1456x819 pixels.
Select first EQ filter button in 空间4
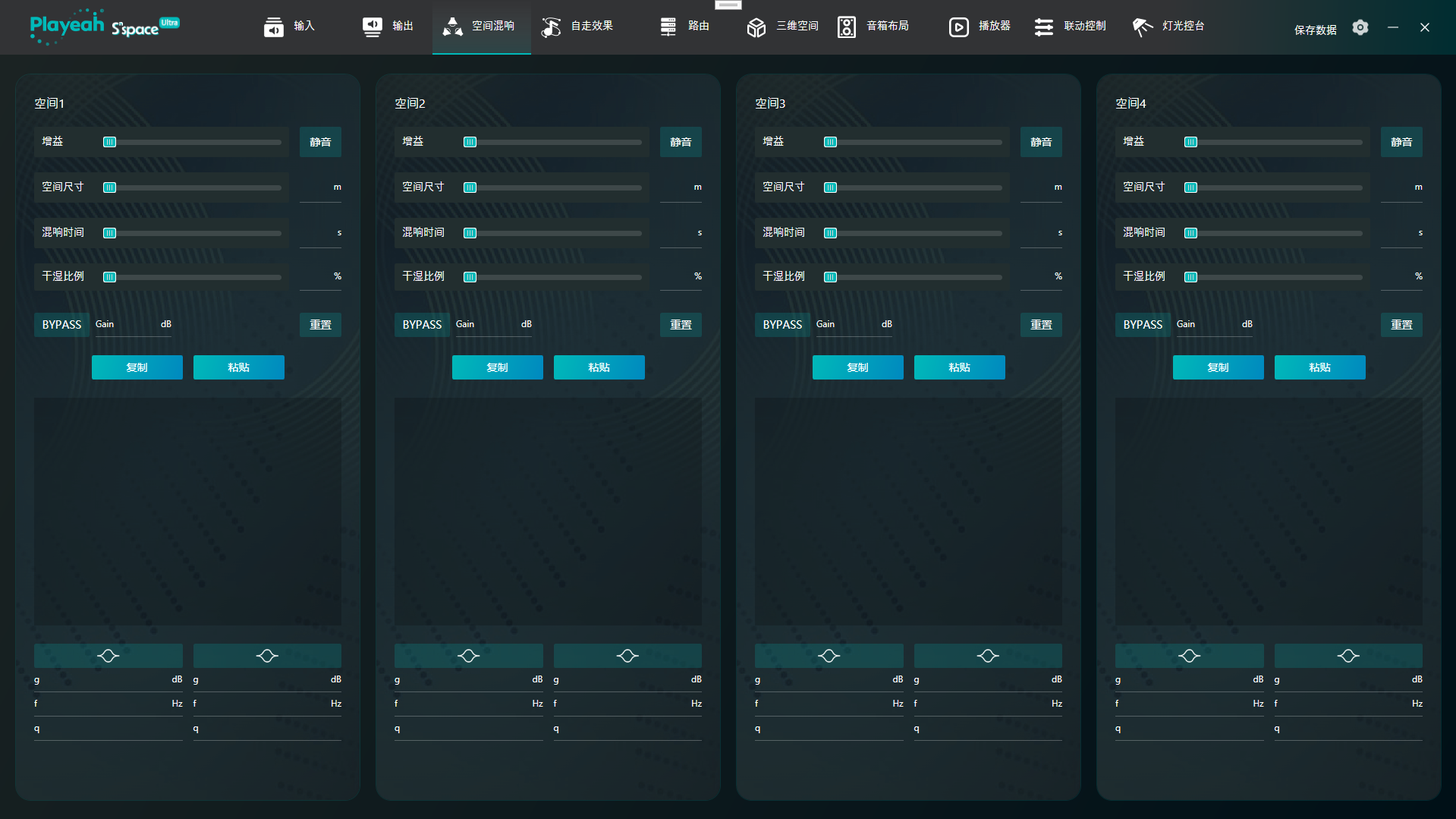tap(1190, 656)
